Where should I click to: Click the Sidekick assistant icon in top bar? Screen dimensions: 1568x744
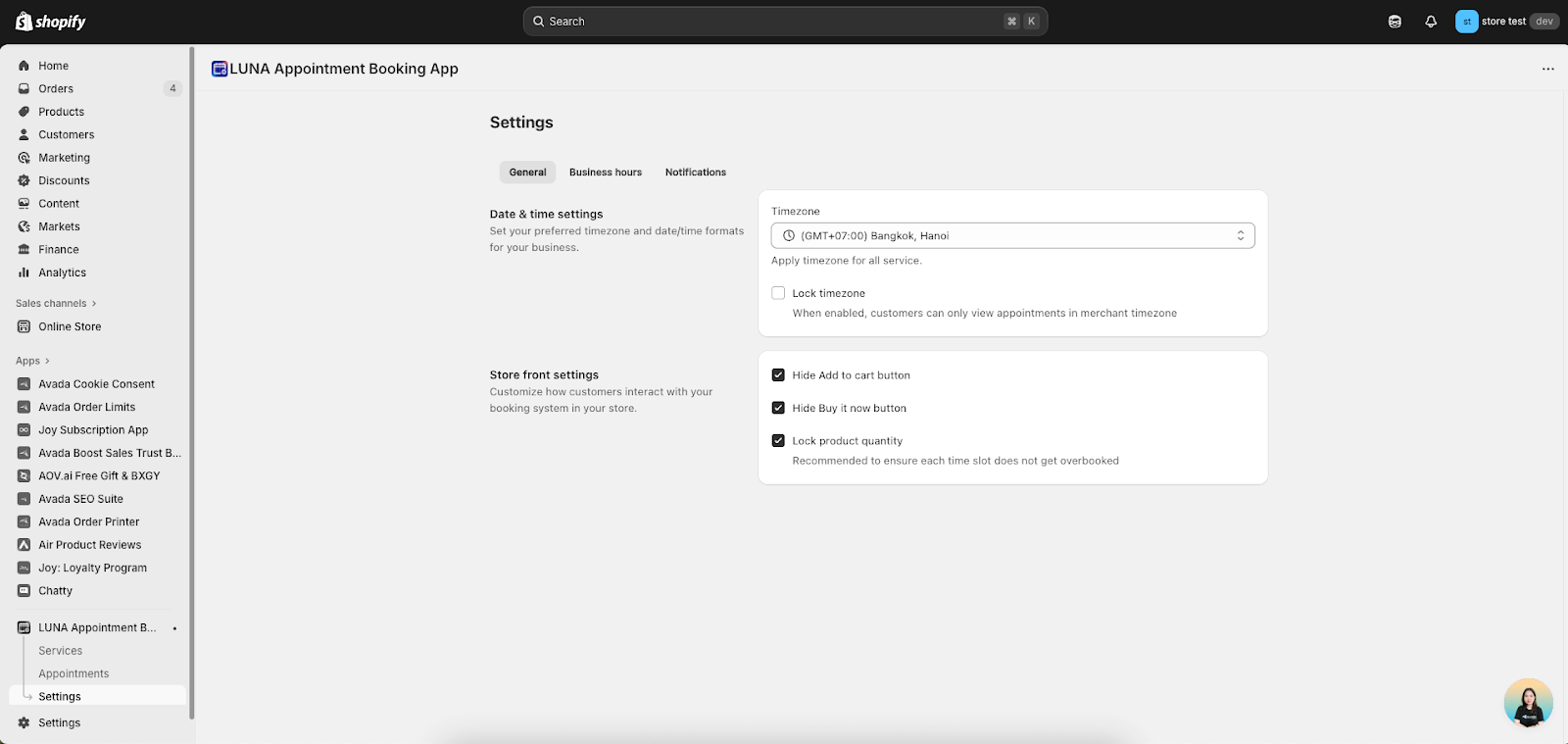click(1395, 22)
